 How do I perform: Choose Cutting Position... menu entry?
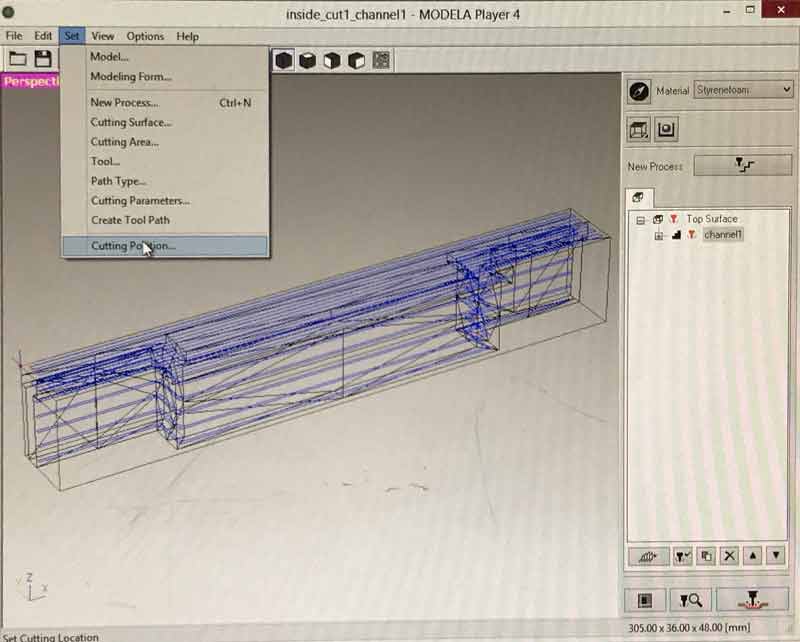click(165, 246)
